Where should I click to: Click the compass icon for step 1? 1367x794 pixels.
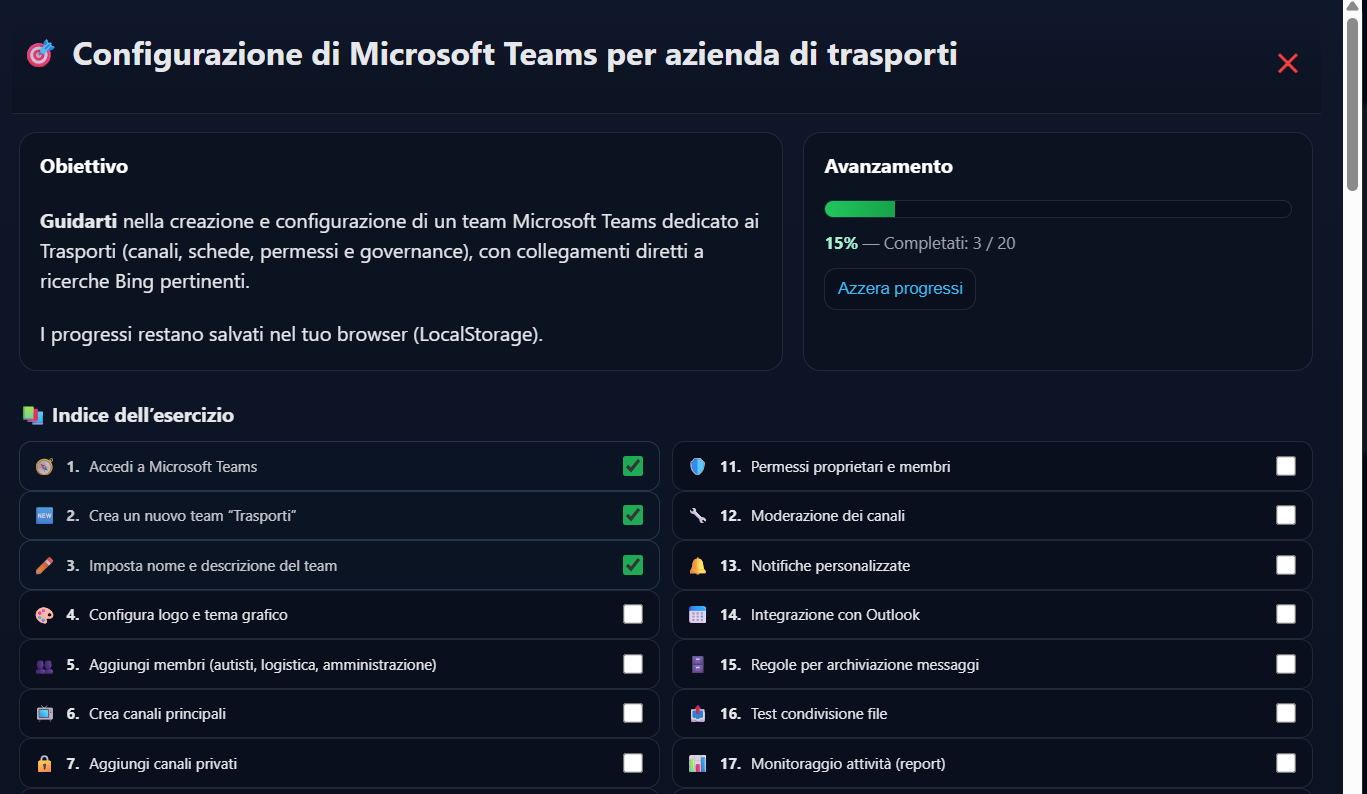pos(44,467)
